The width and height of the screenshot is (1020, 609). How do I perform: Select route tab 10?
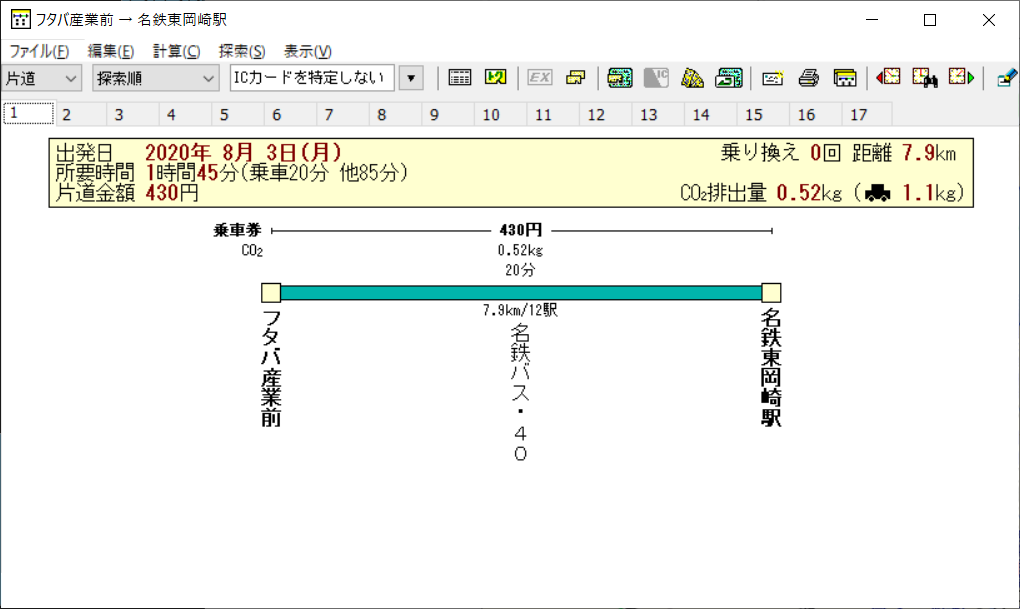coord(501,115)
